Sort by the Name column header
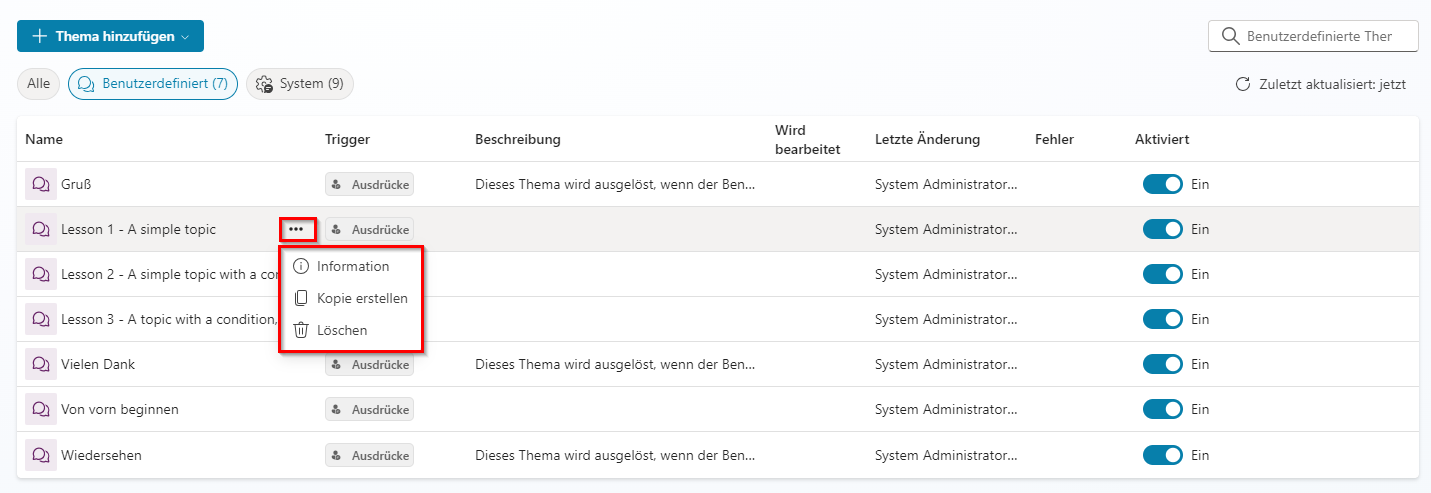 pyautogui.click(x=44, y=139)
